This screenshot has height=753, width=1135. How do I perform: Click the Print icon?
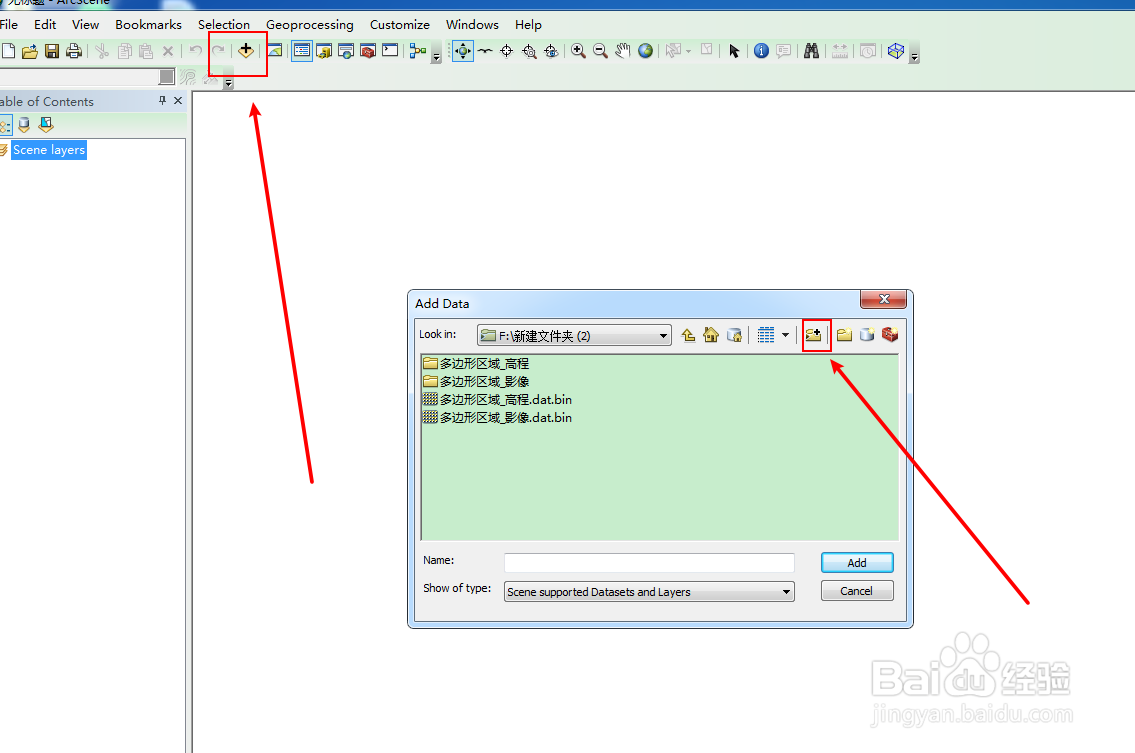point(73,51)
